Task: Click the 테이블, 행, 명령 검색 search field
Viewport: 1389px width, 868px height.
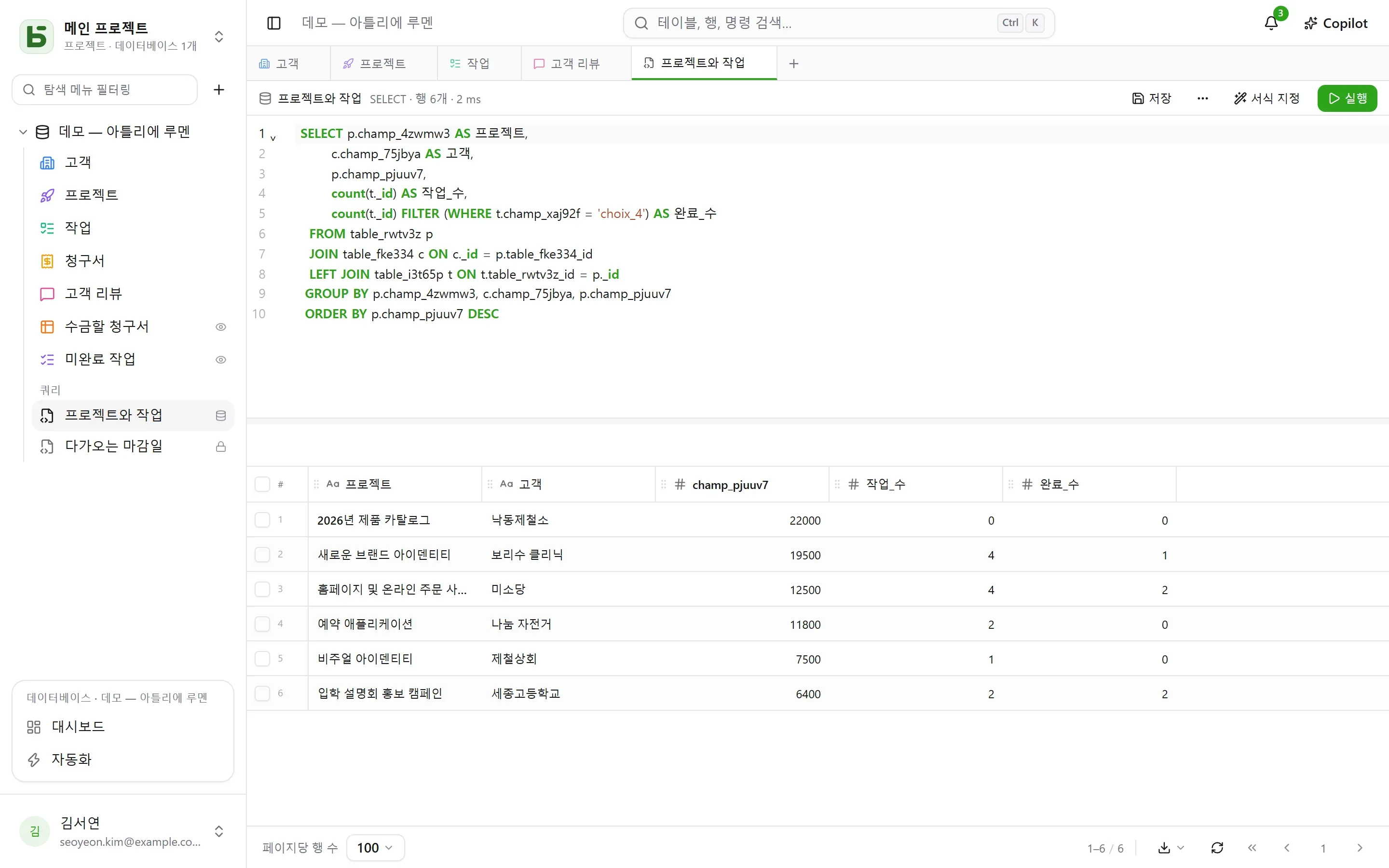Action: (839, 23)
